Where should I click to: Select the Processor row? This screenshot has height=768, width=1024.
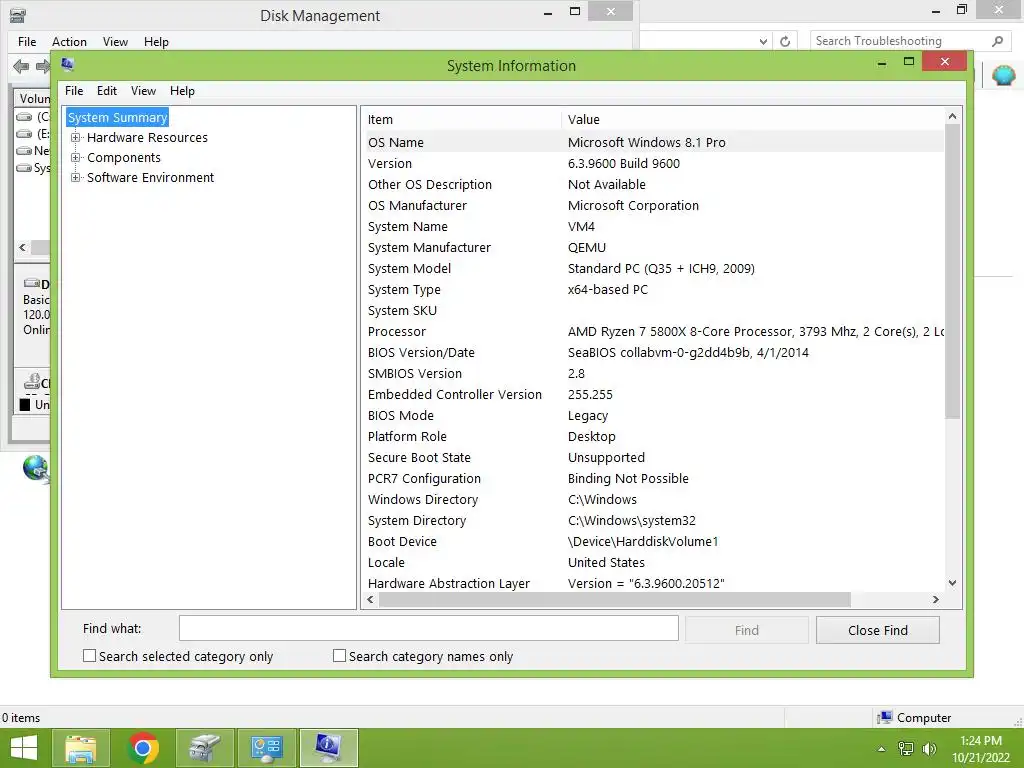pos(653,332)
